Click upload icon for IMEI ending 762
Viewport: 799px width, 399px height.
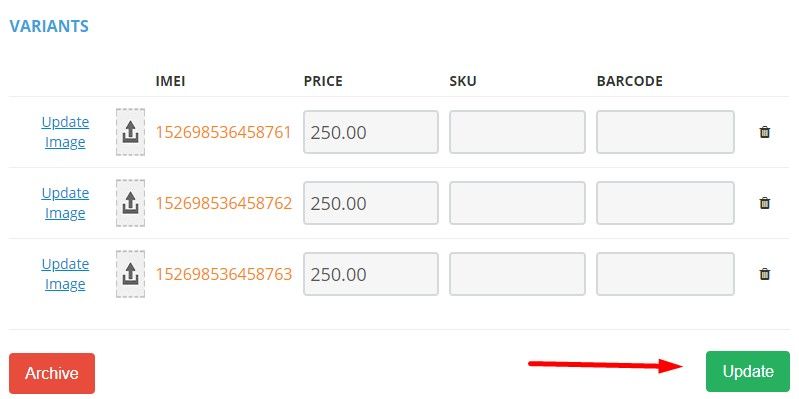[x=130, y=203]
